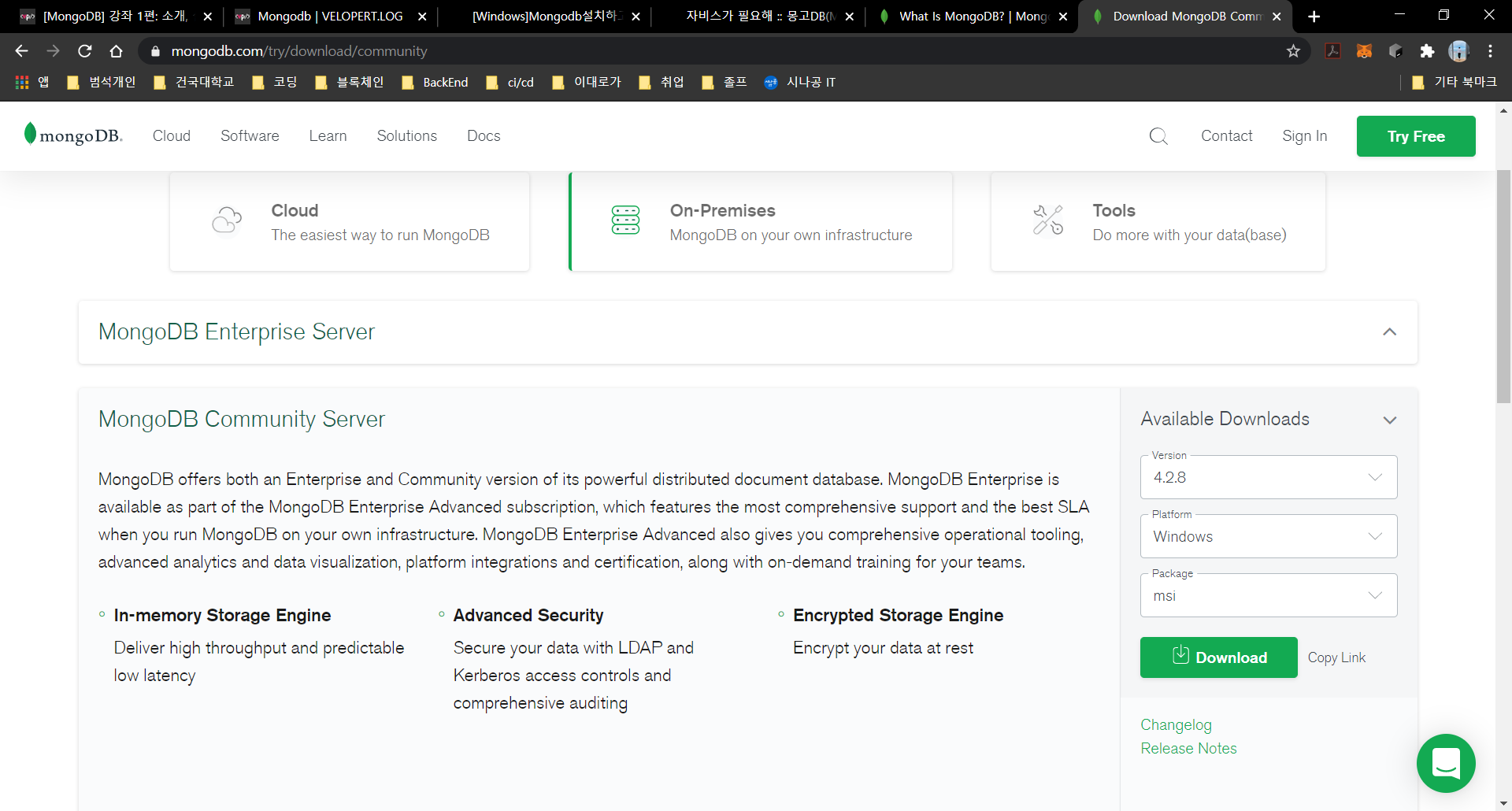
Task: Open the Cloud navigation menu
Action: click(x=172, y=136)
